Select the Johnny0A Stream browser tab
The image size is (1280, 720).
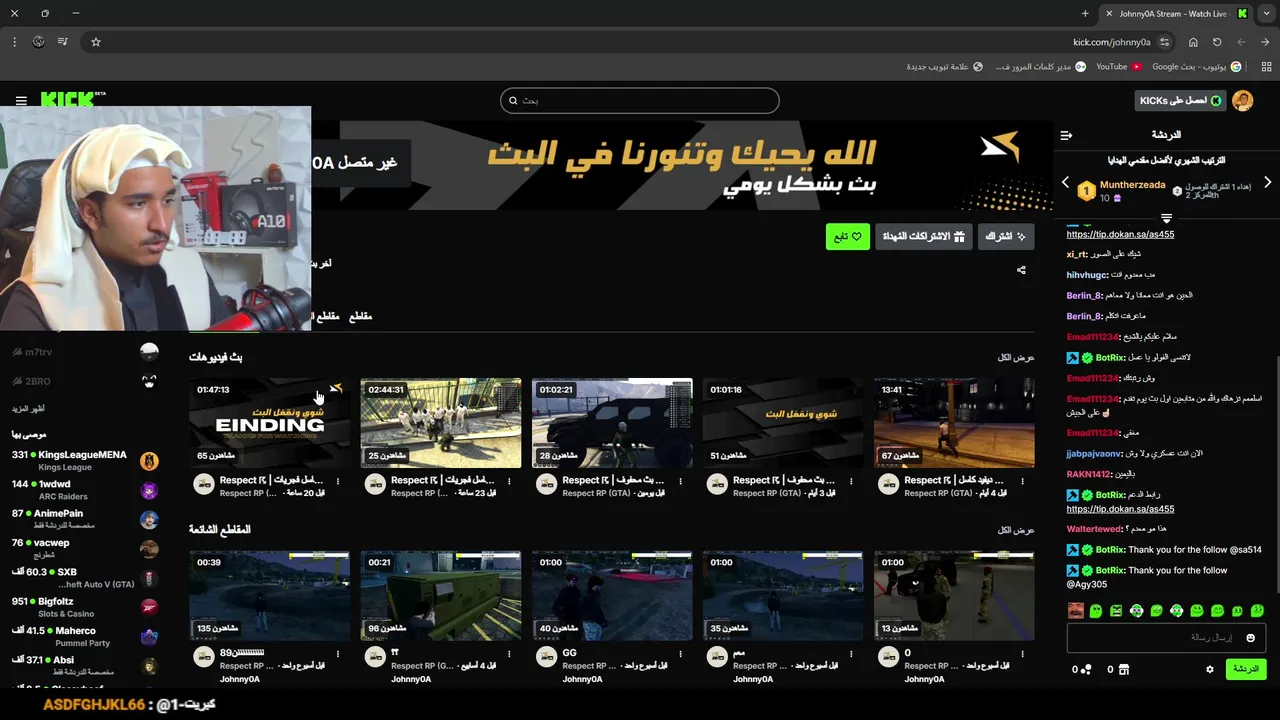tap(1176, 13)
